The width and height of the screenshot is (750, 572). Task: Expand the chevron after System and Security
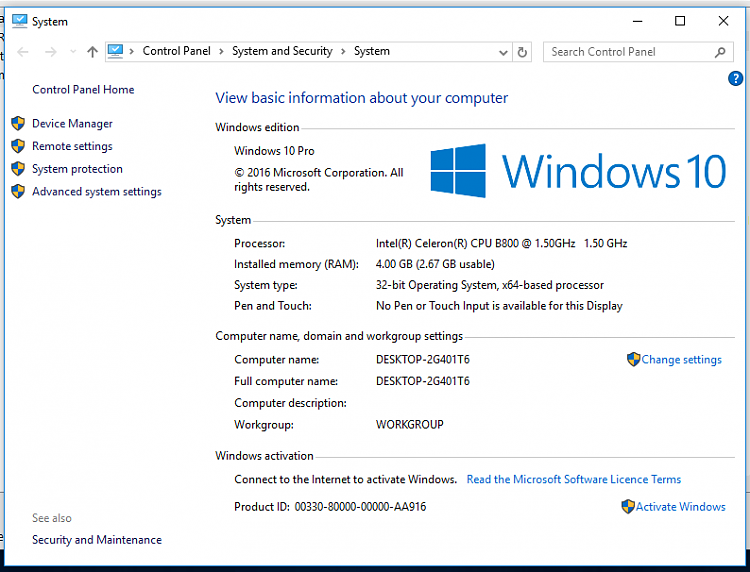(x=343, y=52)
